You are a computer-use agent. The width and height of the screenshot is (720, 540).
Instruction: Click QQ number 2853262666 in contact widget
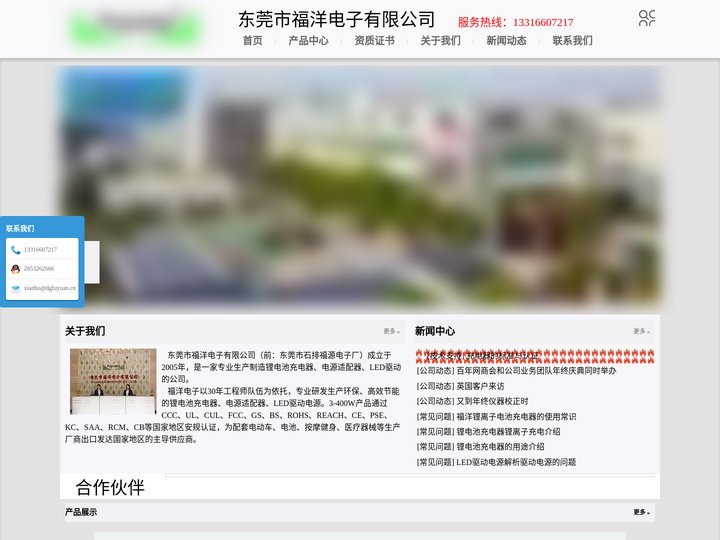point(39,269)
